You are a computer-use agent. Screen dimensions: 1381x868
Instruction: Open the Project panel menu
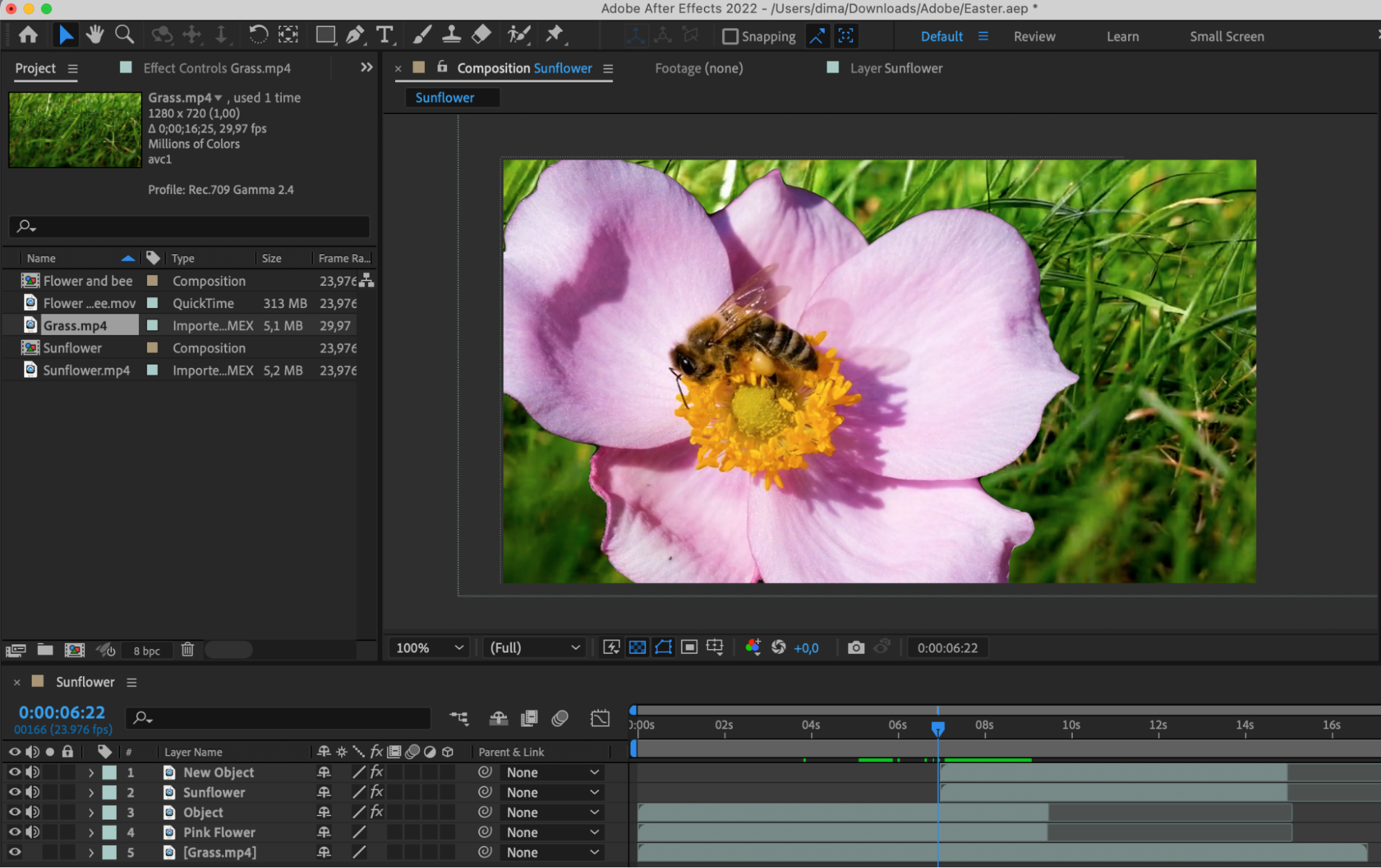tap(73, 69)
